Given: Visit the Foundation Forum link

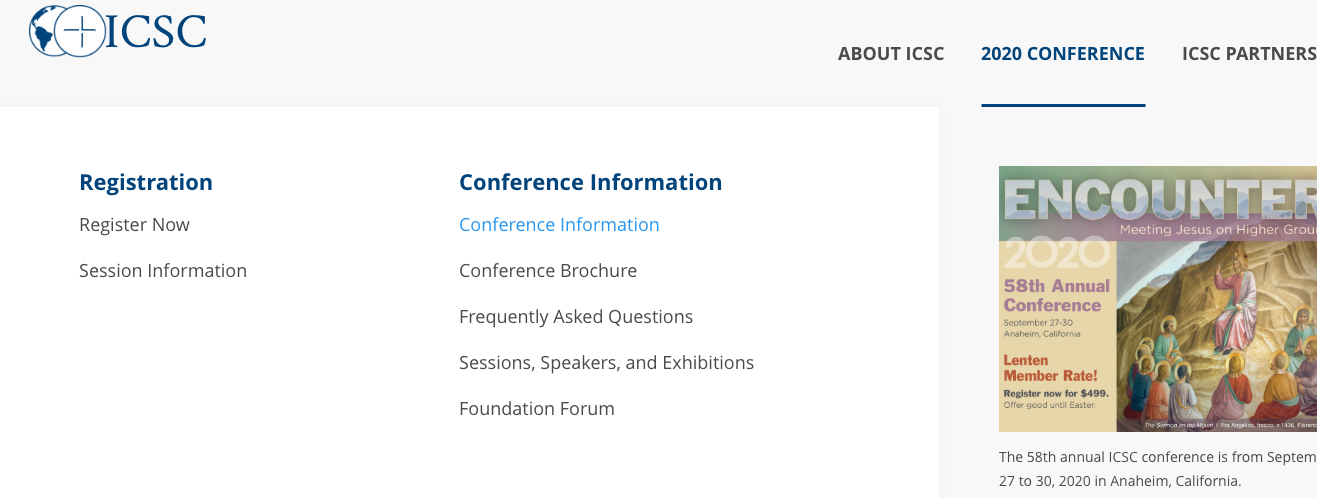Looking at the screenshot, I should 537,409.
